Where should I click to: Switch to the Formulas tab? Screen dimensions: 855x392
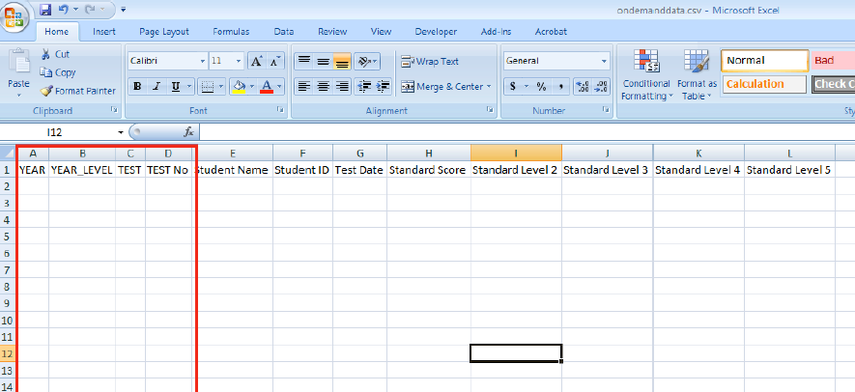tap(231, 32)
